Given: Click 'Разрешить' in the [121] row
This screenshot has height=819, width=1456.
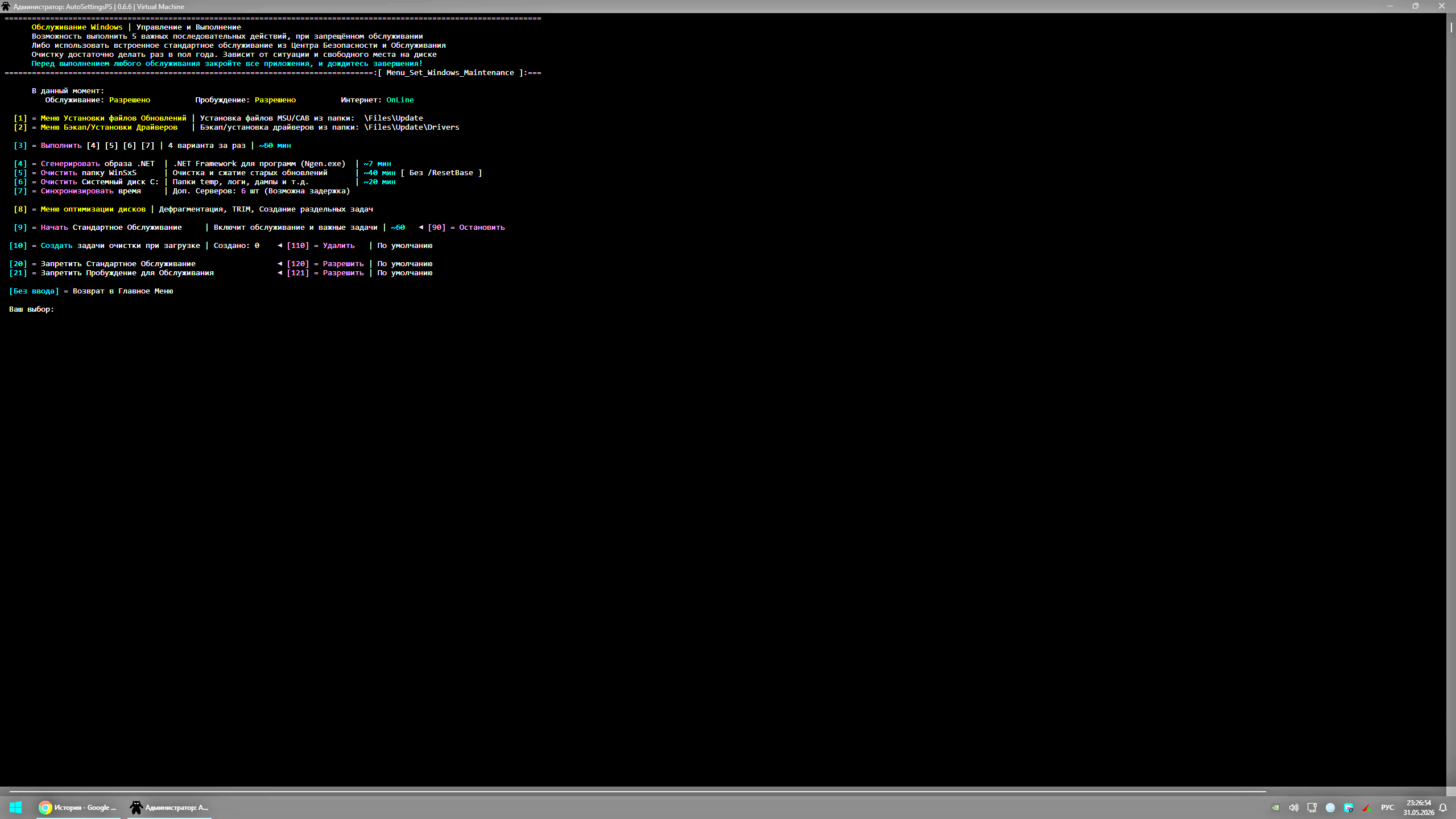Looking at the screenshot, I should [343, 272].
